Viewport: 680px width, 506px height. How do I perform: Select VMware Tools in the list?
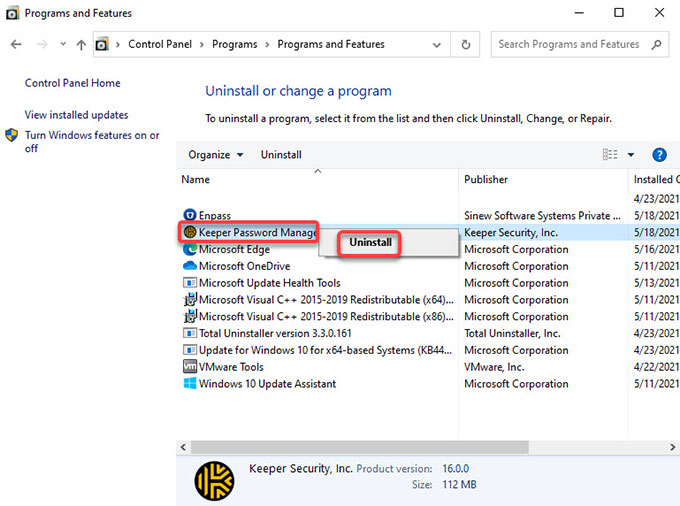tap(231, 367)
